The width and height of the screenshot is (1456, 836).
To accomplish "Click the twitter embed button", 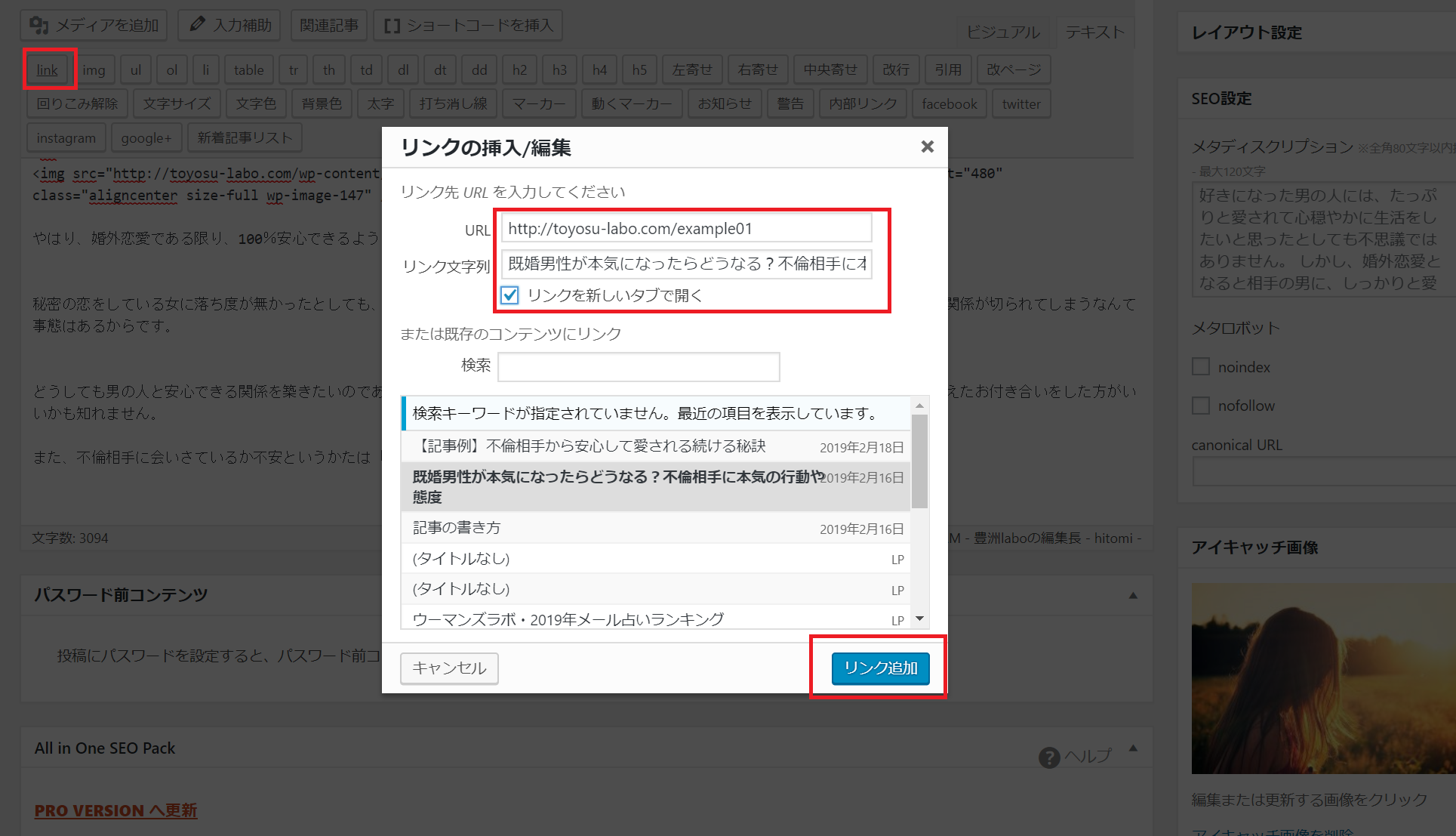I will point(1021,103).
